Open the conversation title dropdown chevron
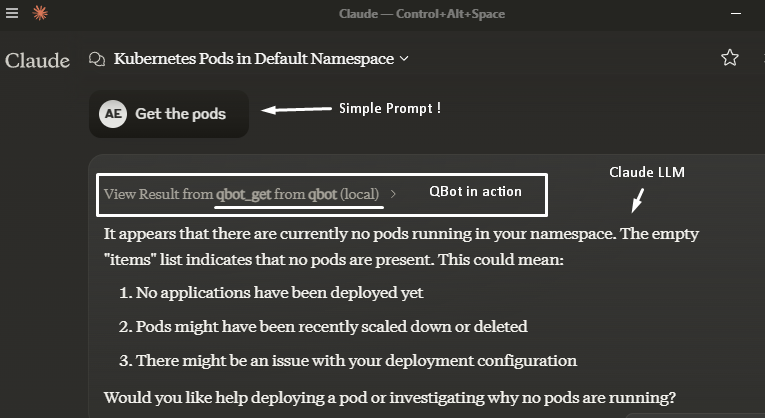The width and height of the screenshot is (765, 418). [404, 59]
